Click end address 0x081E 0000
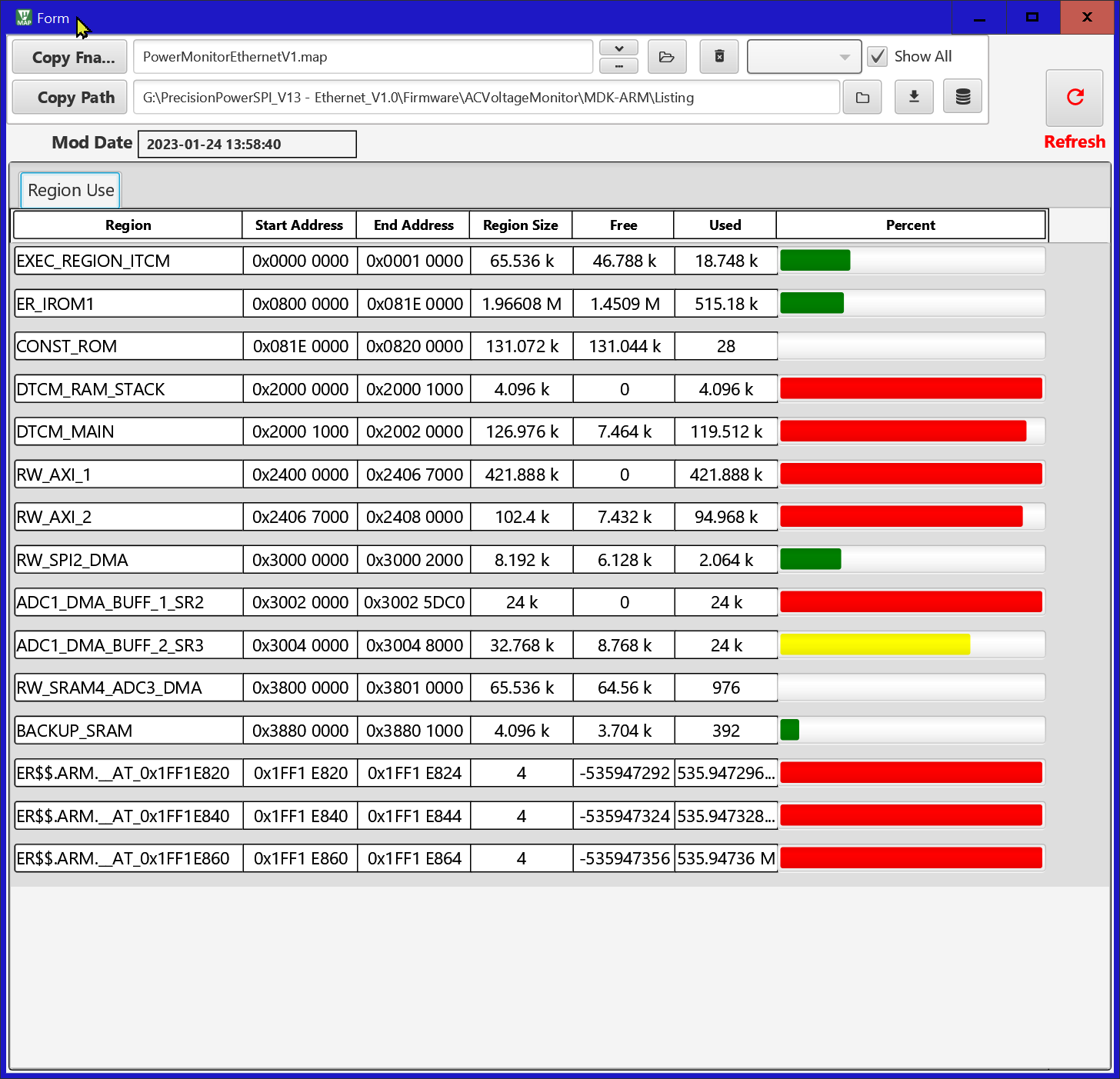Screen dimensions: 1120x1079 click(x=415, y=304)
